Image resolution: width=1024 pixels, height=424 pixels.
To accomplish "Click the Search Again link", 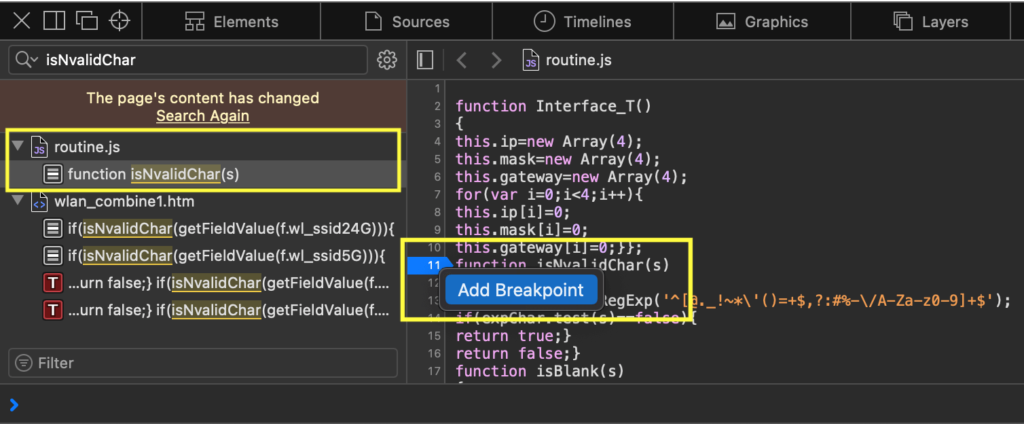I will (x=202, y=116).
